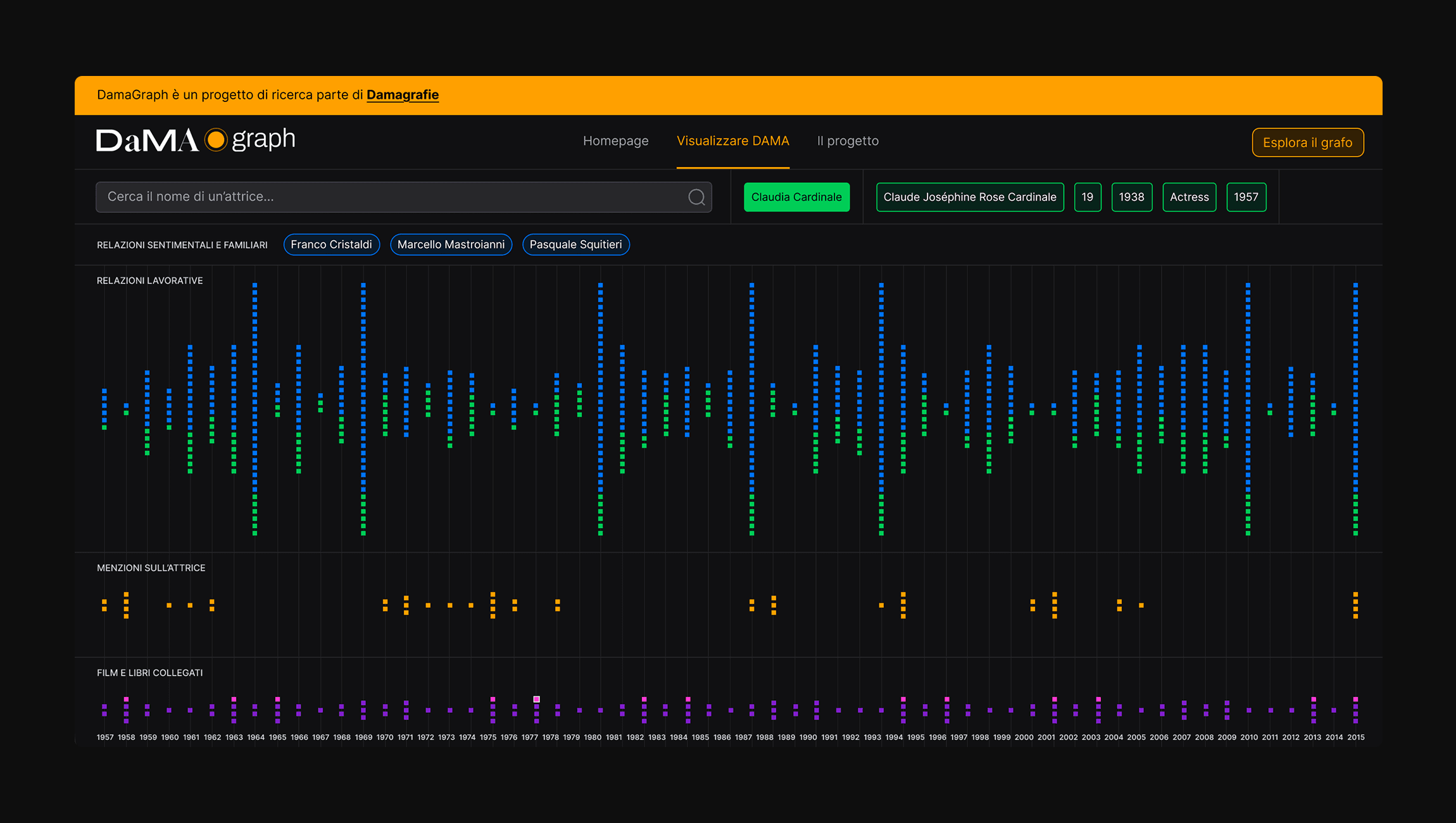The width and height of the screenshot is (1456, 823).
Task: Click highlighted pink square above 1977
Action: click(x=536, y=699)
